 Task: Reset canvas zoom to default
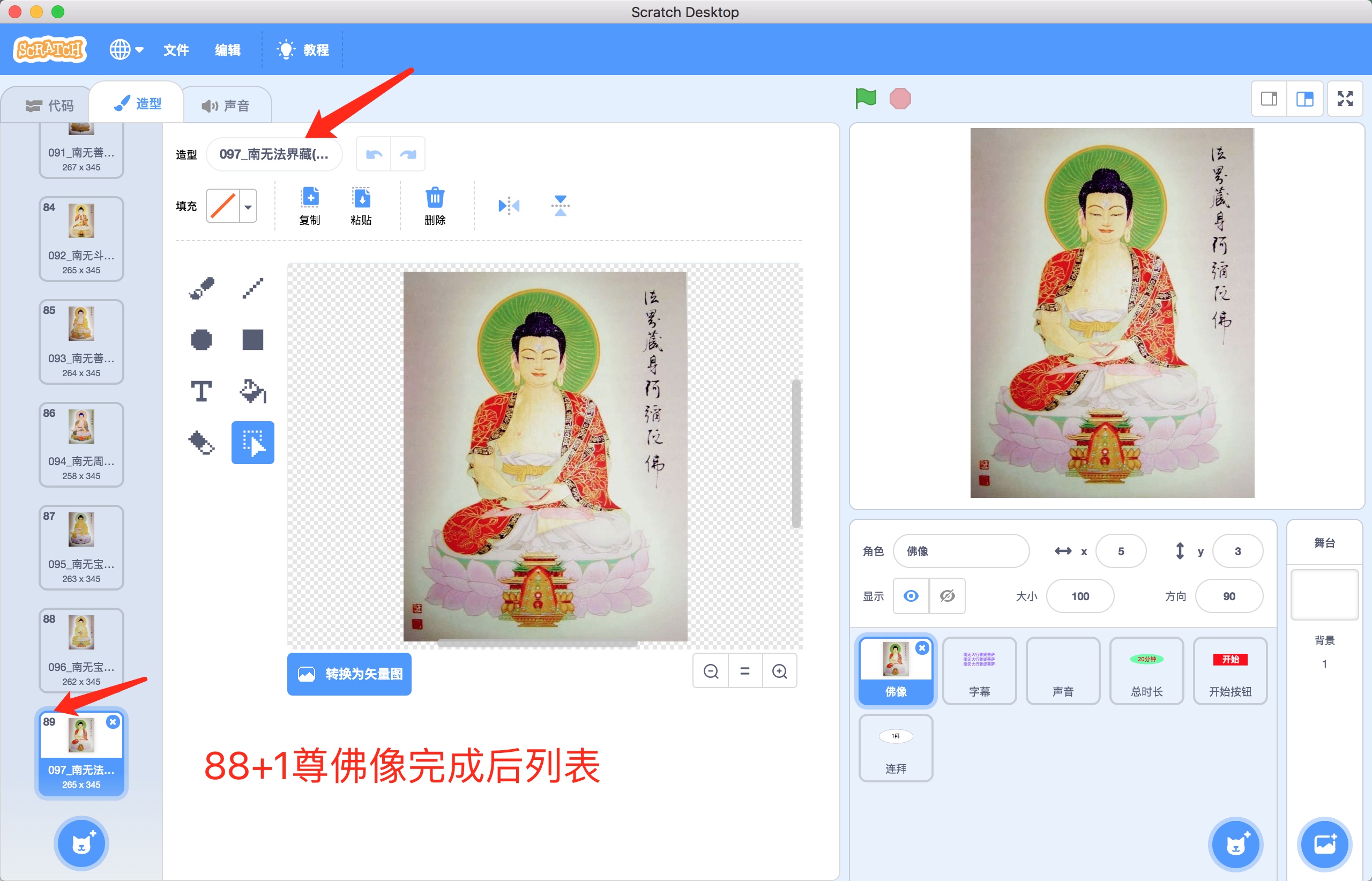(x=745, y=671)
